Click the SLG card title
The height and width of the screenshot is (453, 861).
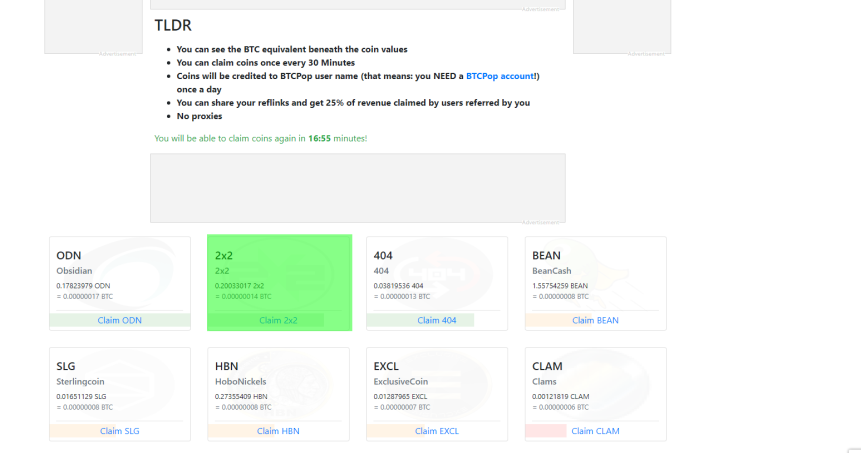(66, 366)
